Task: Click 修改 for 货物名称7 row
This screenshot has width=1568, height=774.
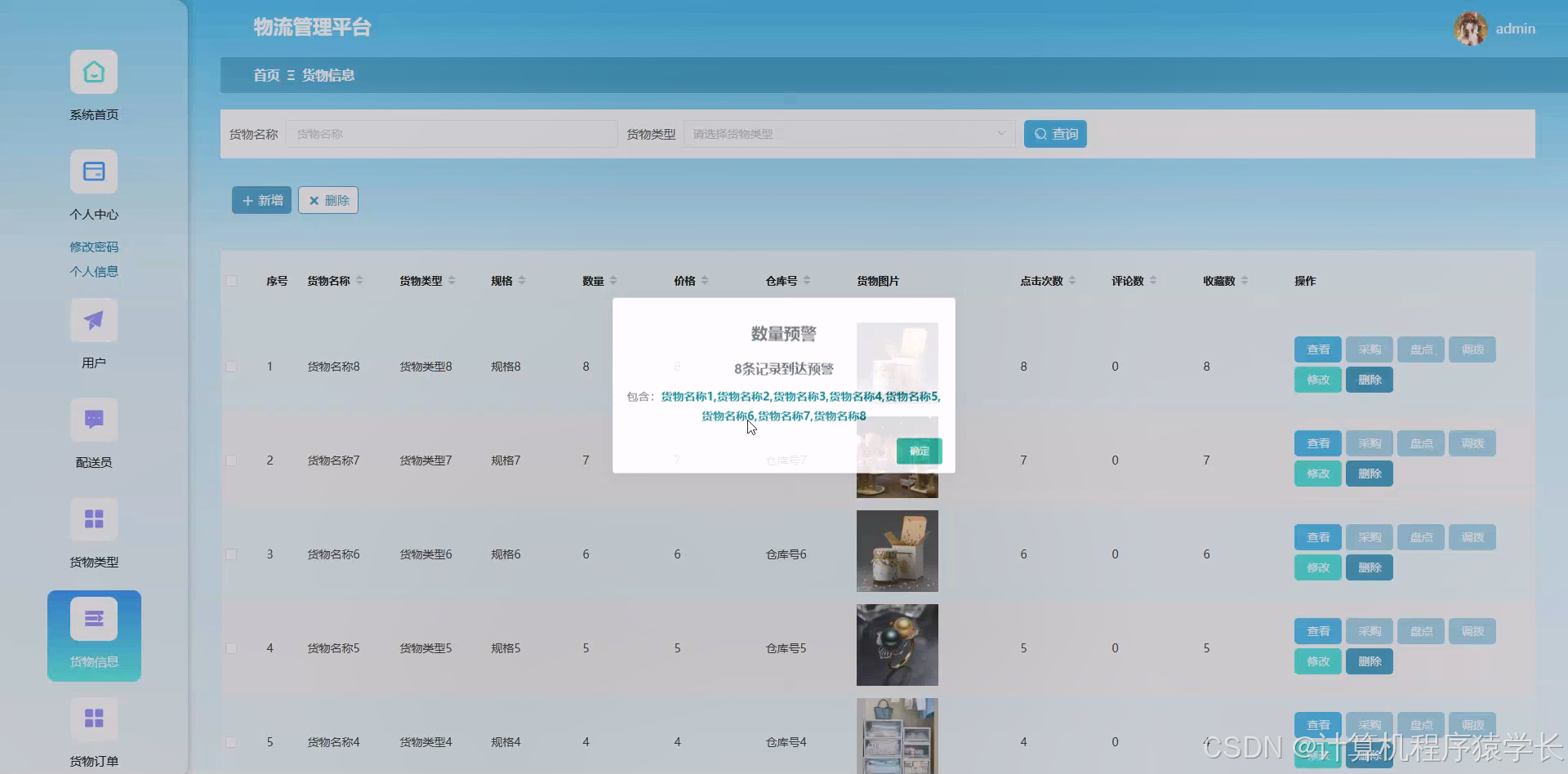Action: click(x=1318, y=474)
